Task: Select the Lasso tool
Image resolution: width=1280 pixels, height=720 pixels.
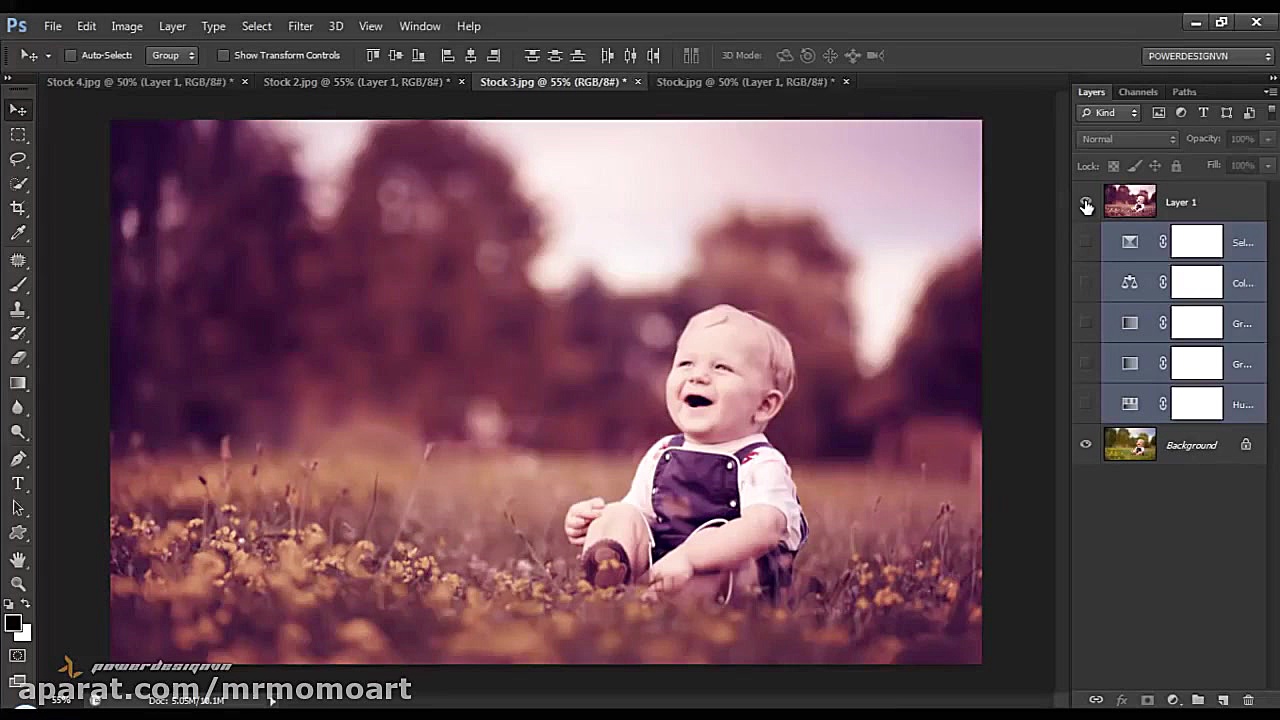Action: [x=18, y=159]
